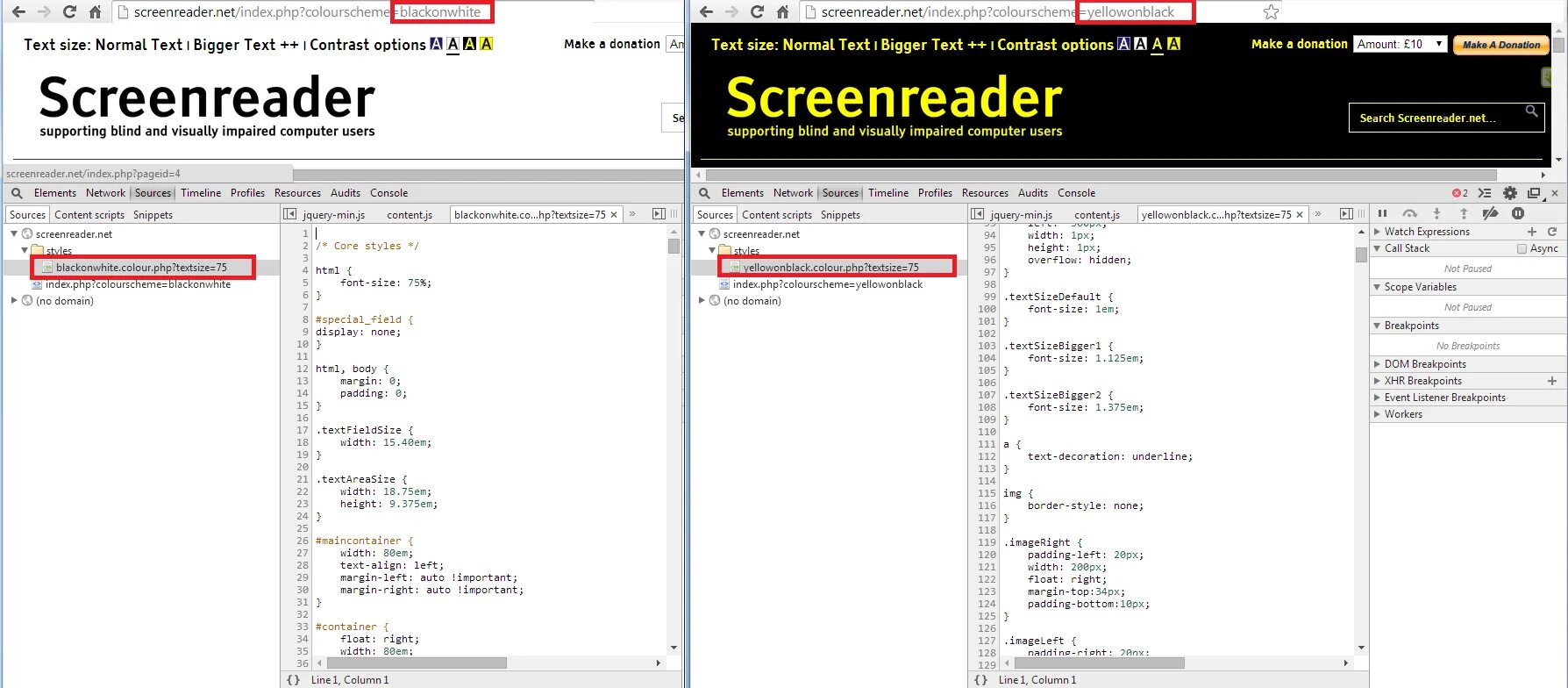Screen dimensions: 1568x688
Task: Open DevTools search in right window
Action: (704, 193)
